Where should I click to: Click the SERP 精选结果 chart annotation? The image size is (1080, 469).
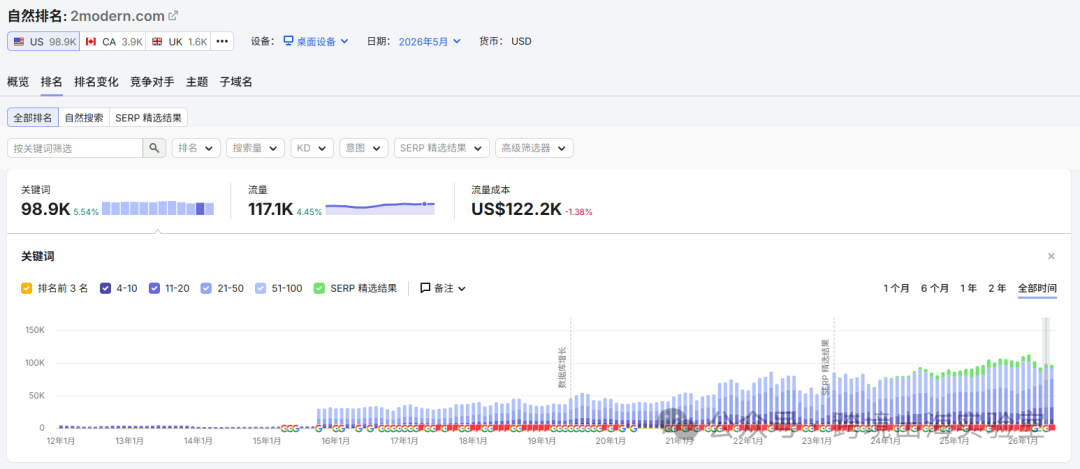pyautogui.click(x=825, y=366)
